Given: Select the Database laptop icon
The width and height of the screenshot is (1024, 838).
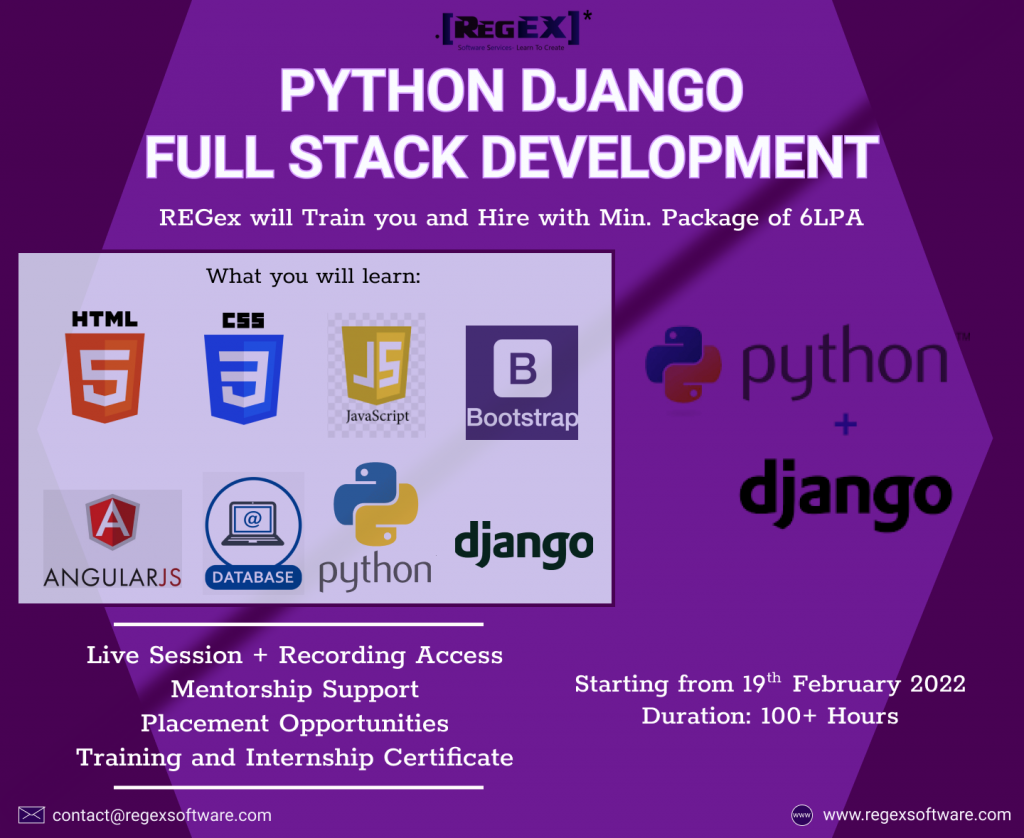Looking at the screenshot, I should (253, 533).
